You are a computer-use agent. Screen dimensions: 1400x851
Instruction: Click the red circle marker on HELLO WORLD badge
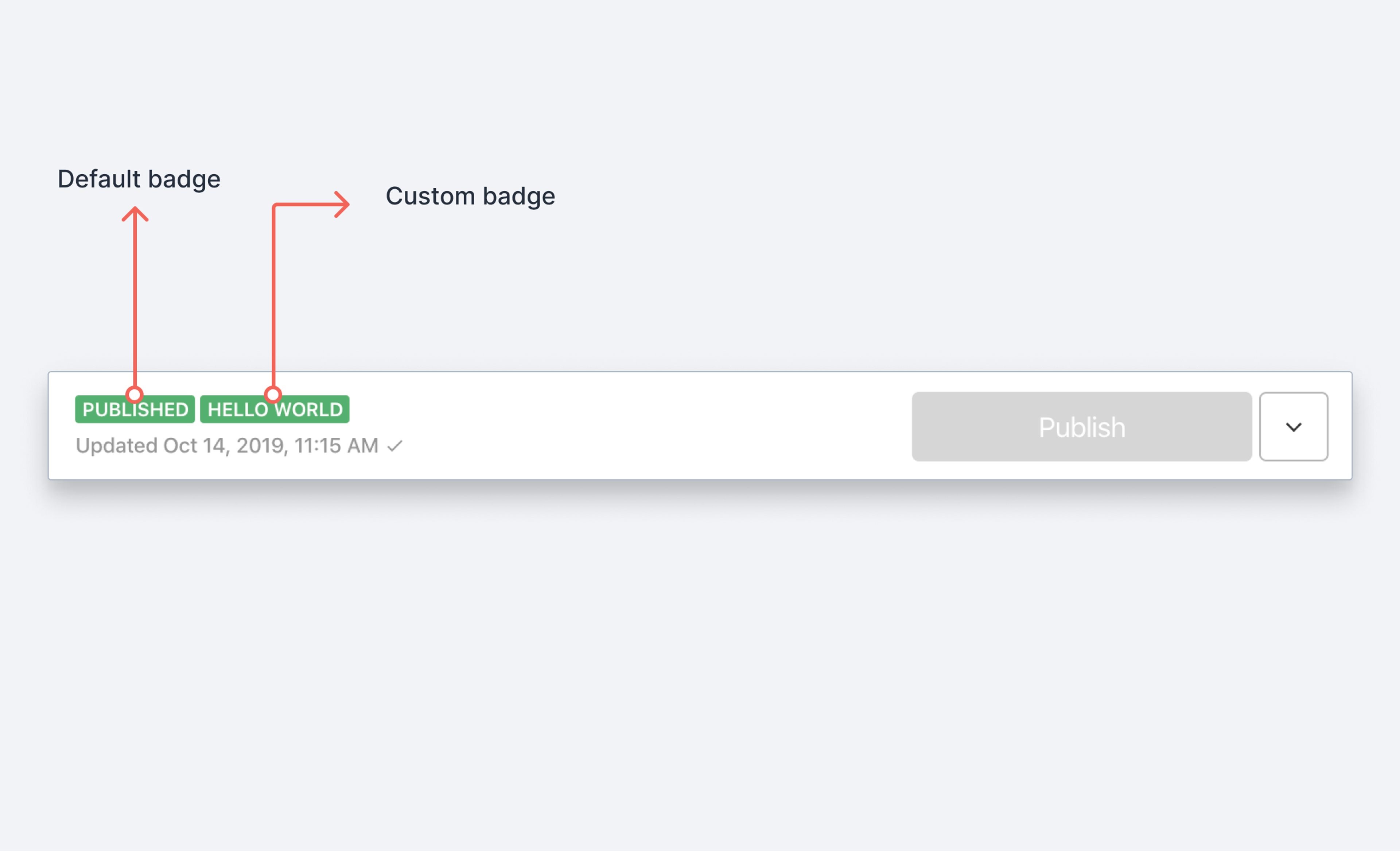click(273, 394)
